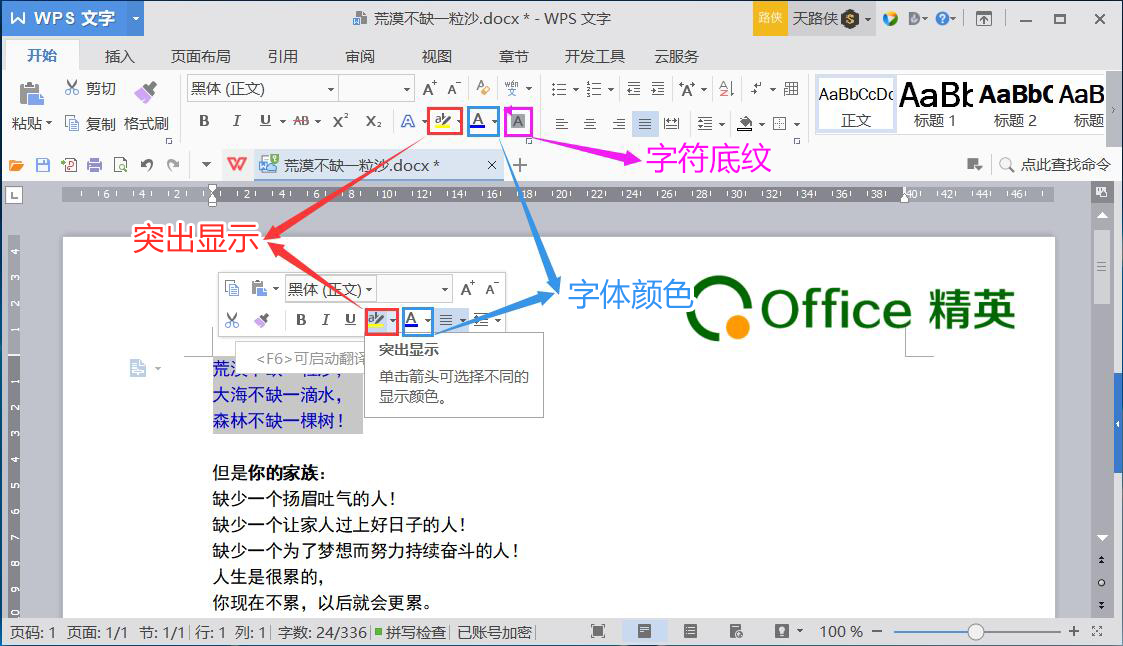Viewport: 1123px width, 646px height.
Task: Insert table via the grid icon
Action: [x=791, y=89]
